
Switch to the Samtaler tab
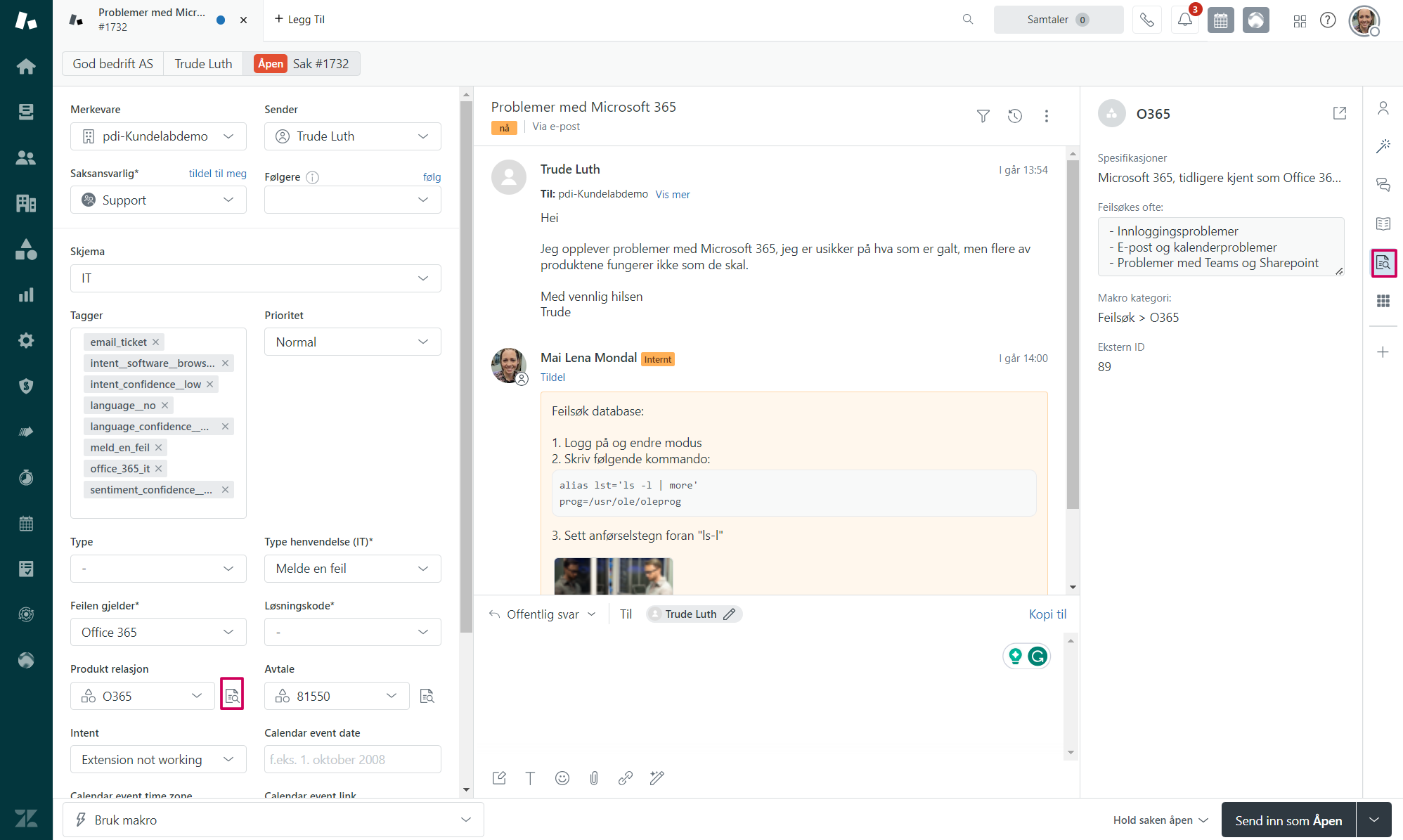1058,20
